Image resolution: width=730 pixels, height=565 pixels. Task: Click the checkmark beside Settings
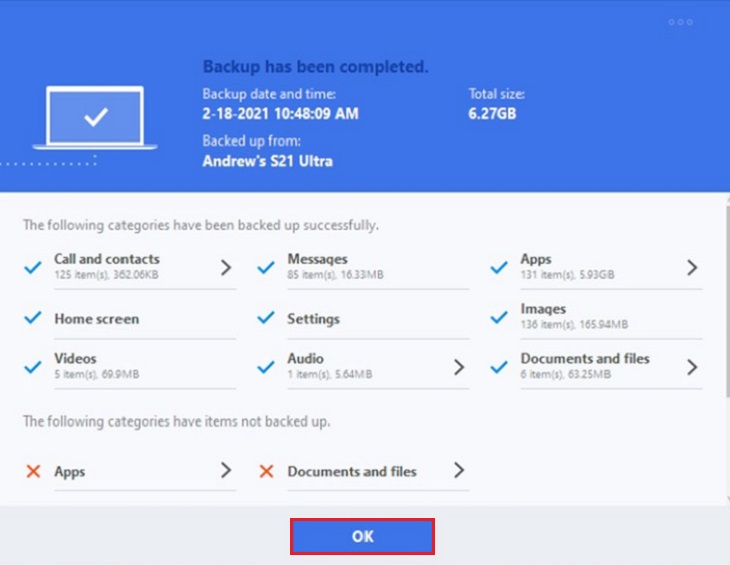pyautogui.click(x=266, y=317)
